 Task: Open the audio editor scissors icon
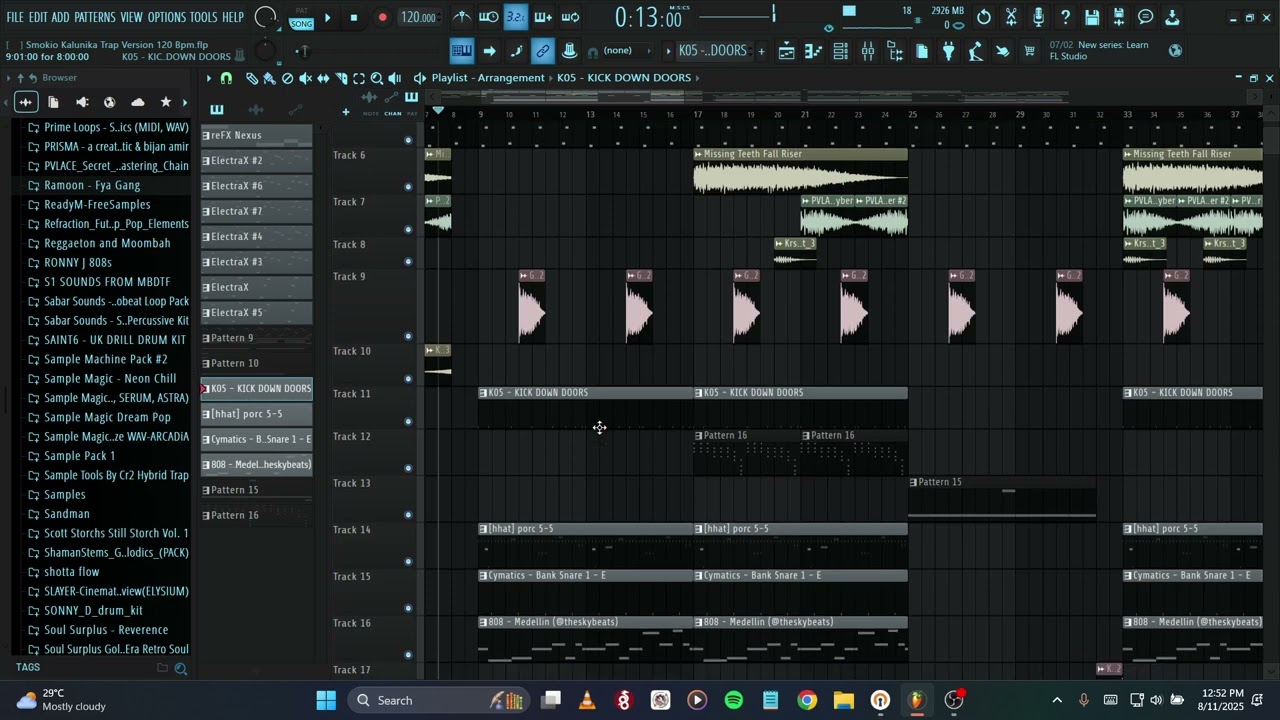[1011, 17]
